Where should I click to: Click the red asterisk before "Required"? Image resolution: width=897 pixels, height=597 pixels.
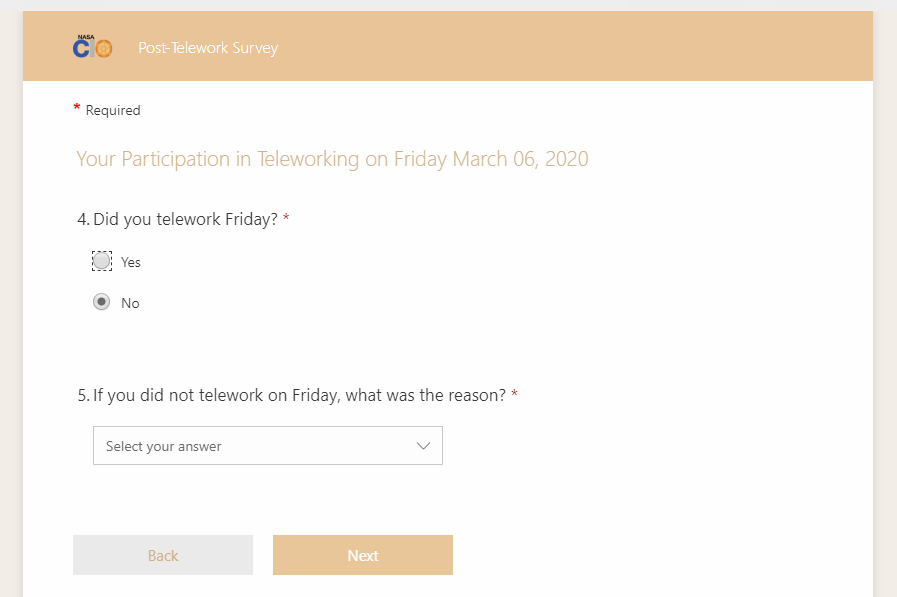pyautogui.click(x=77, y=108)
